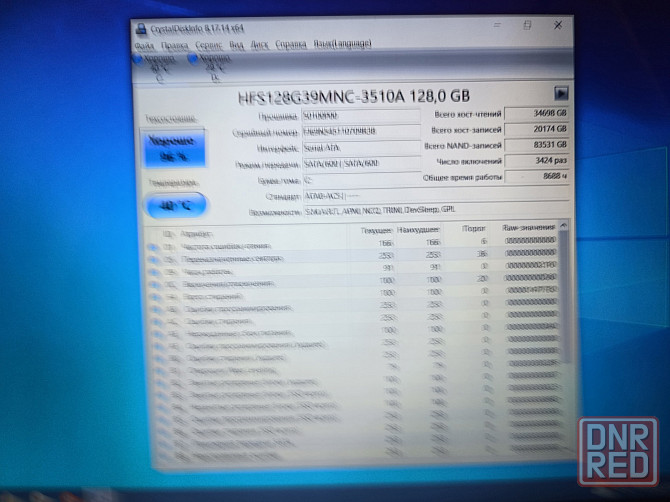Click the next disk arrow button

pyautogui.click(x=561, y=93)
